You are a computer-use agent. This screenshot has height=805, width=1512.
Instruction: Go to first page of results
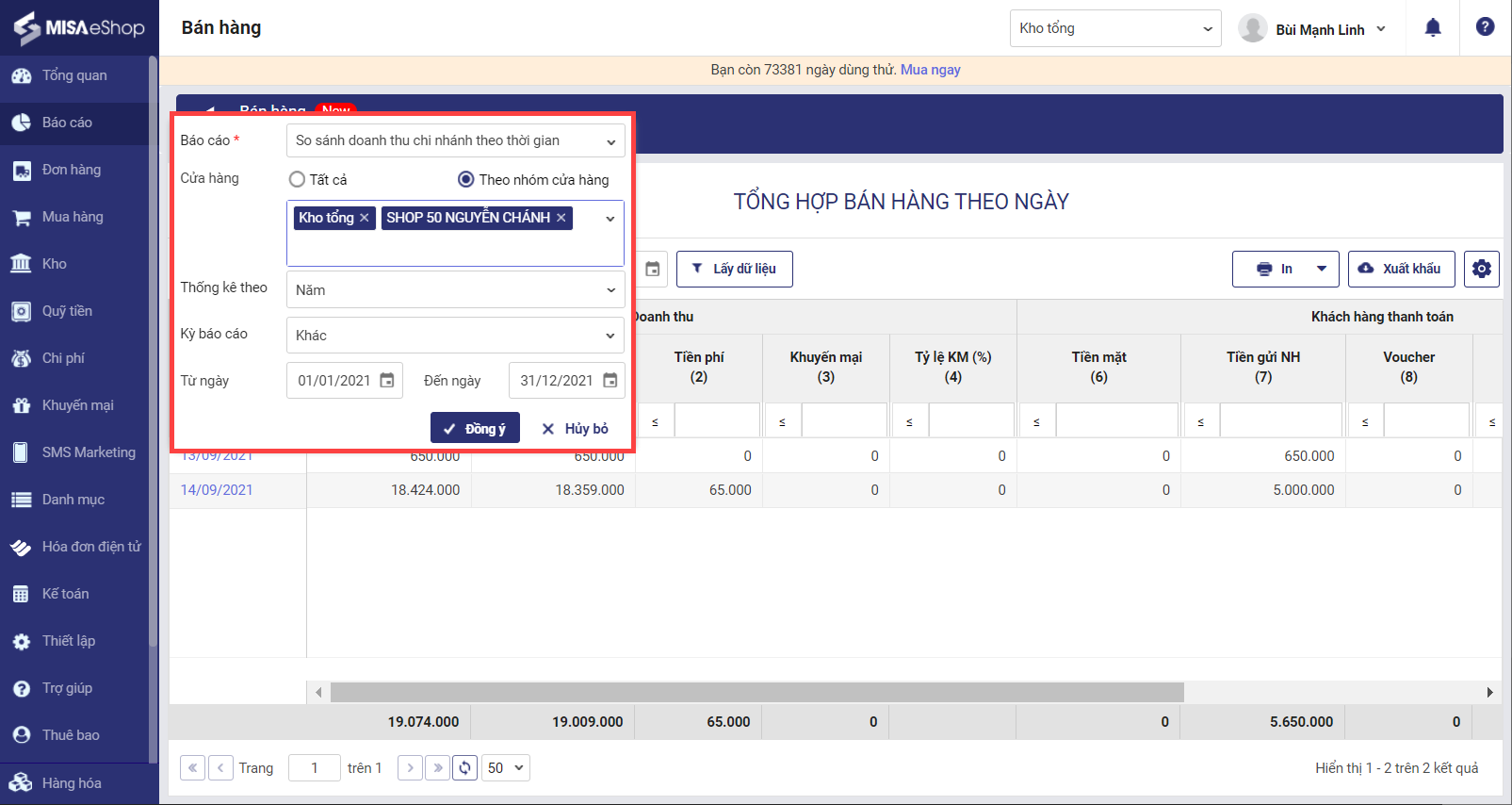click(192, 767)
